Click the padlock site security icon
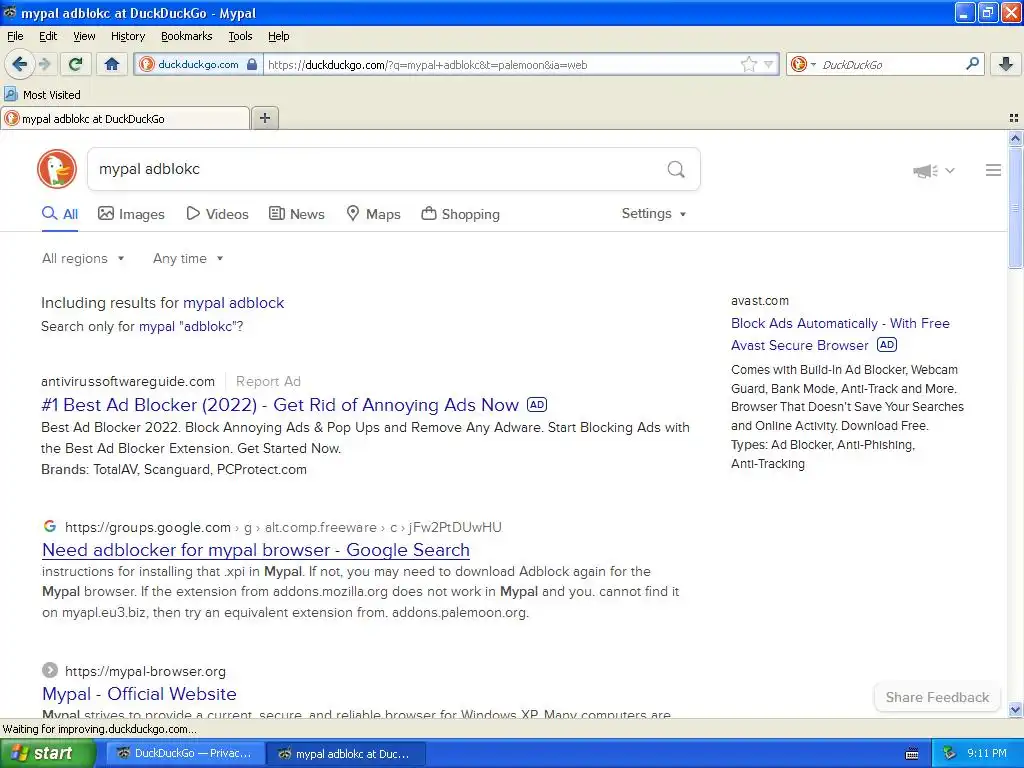1024x768 pixels. tap(252, 64)
